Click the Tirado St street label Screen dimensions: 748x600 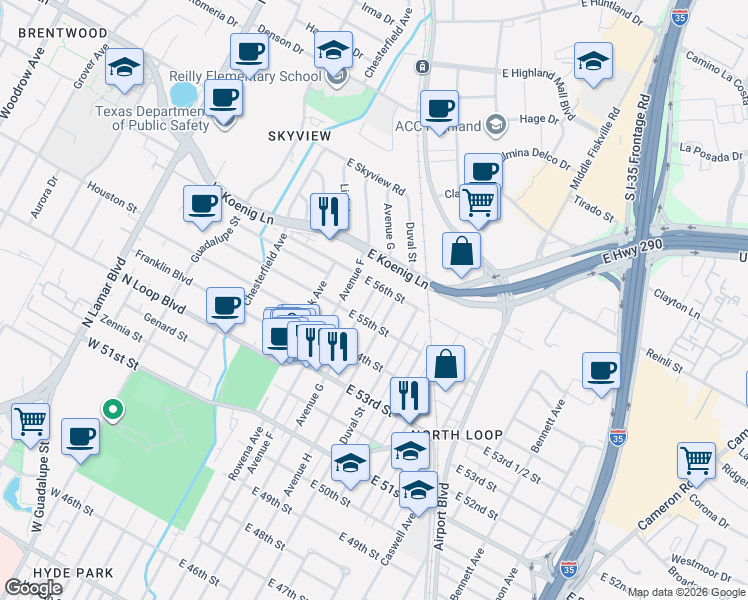tap(593, 208)
